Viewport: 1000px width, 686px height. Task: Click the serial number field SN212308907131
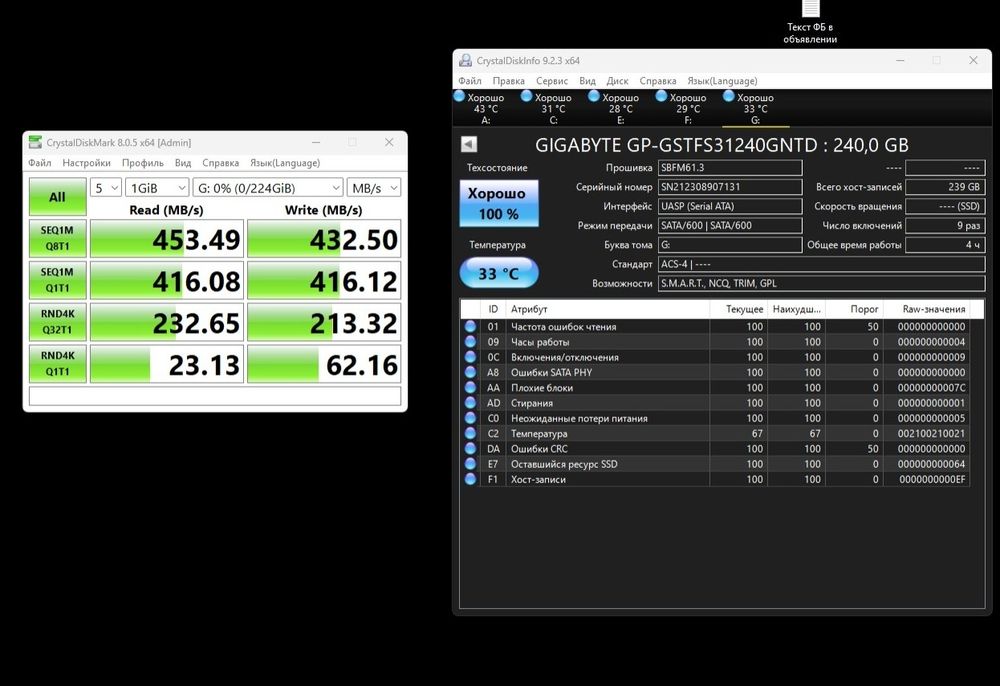(730, 187)
